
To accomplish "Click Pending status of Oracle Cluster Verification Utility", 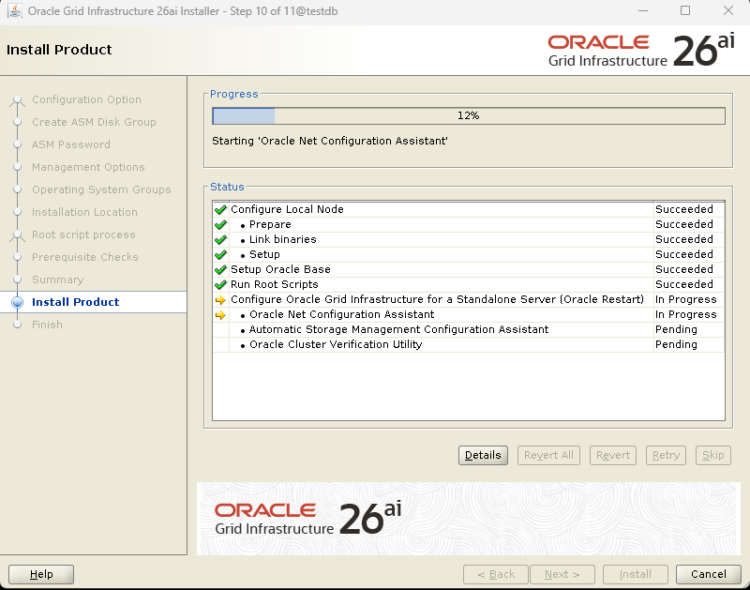I will click(676, 345).
